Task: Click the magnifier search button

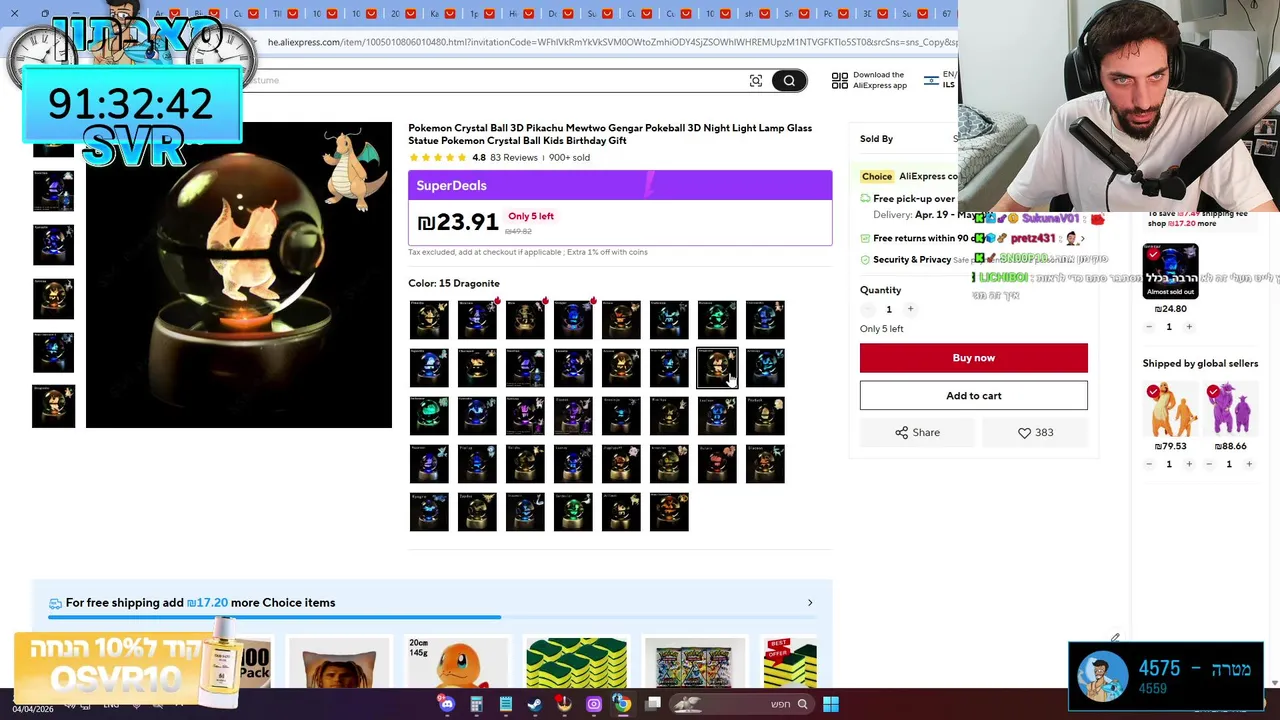Action: [x=789, y=81]
